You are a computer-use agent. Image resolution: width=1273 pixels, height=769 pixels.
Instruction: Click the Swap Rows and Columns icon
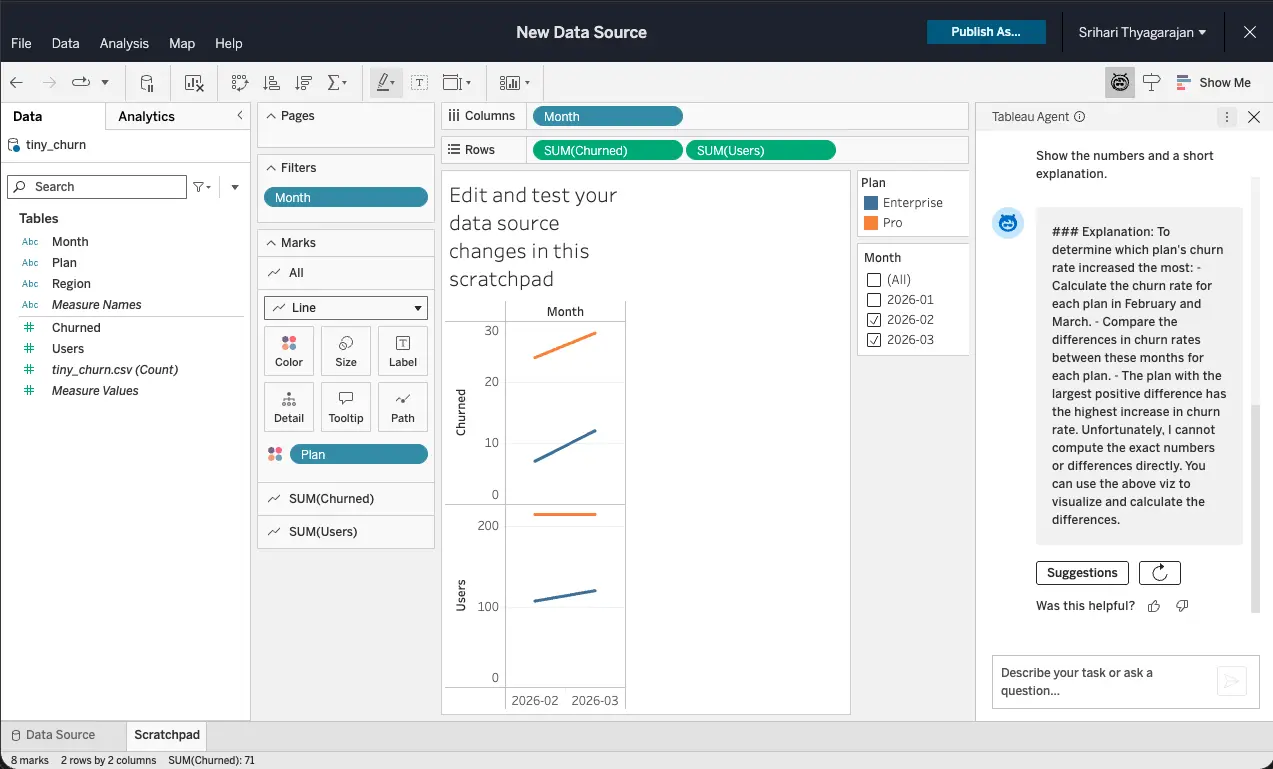coord(240,83)
